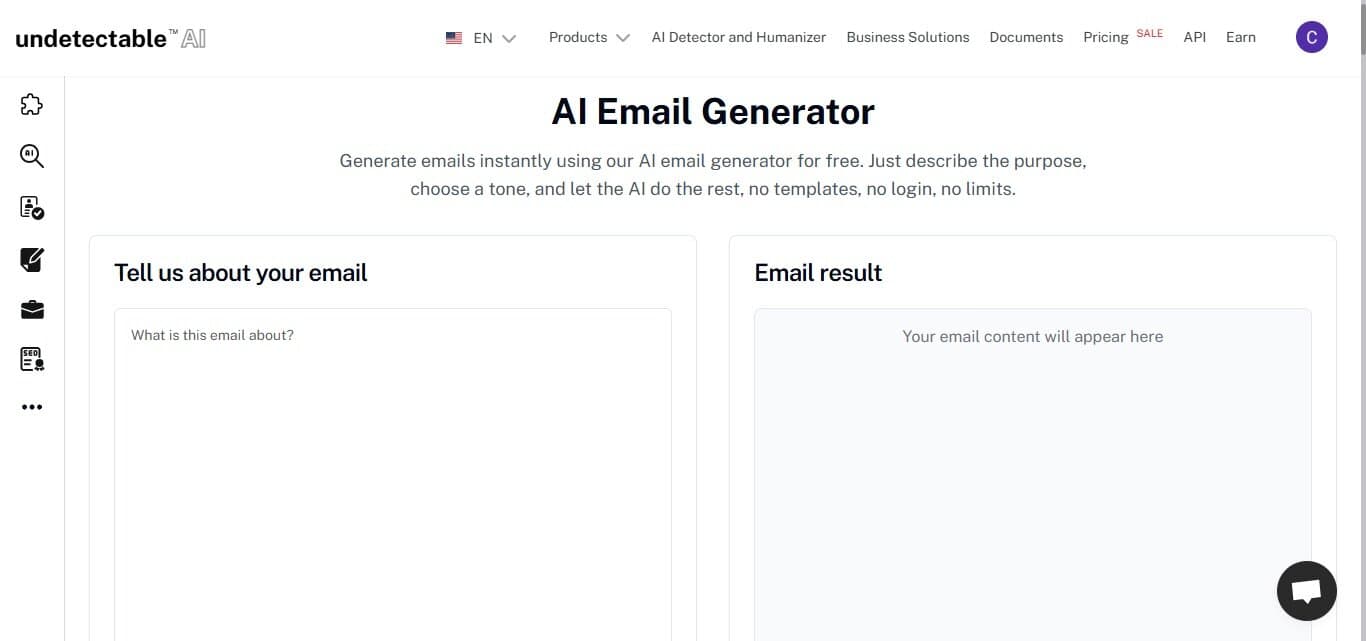Click the US flag language selector
Viewport: 1366px width, 641px height.
click(454, 38)
